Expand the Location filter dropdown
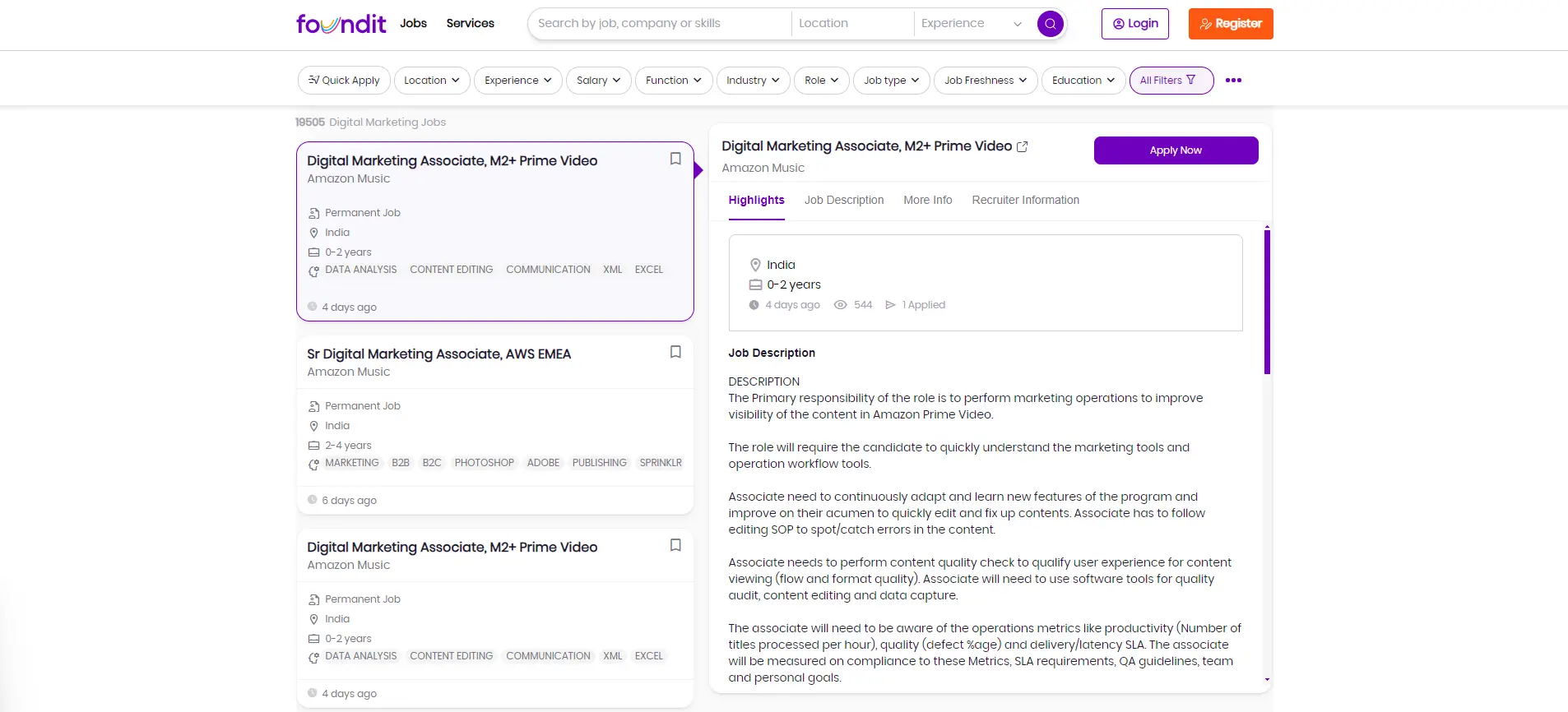Viewport: 1568px width, 712px height. point(432,81)
